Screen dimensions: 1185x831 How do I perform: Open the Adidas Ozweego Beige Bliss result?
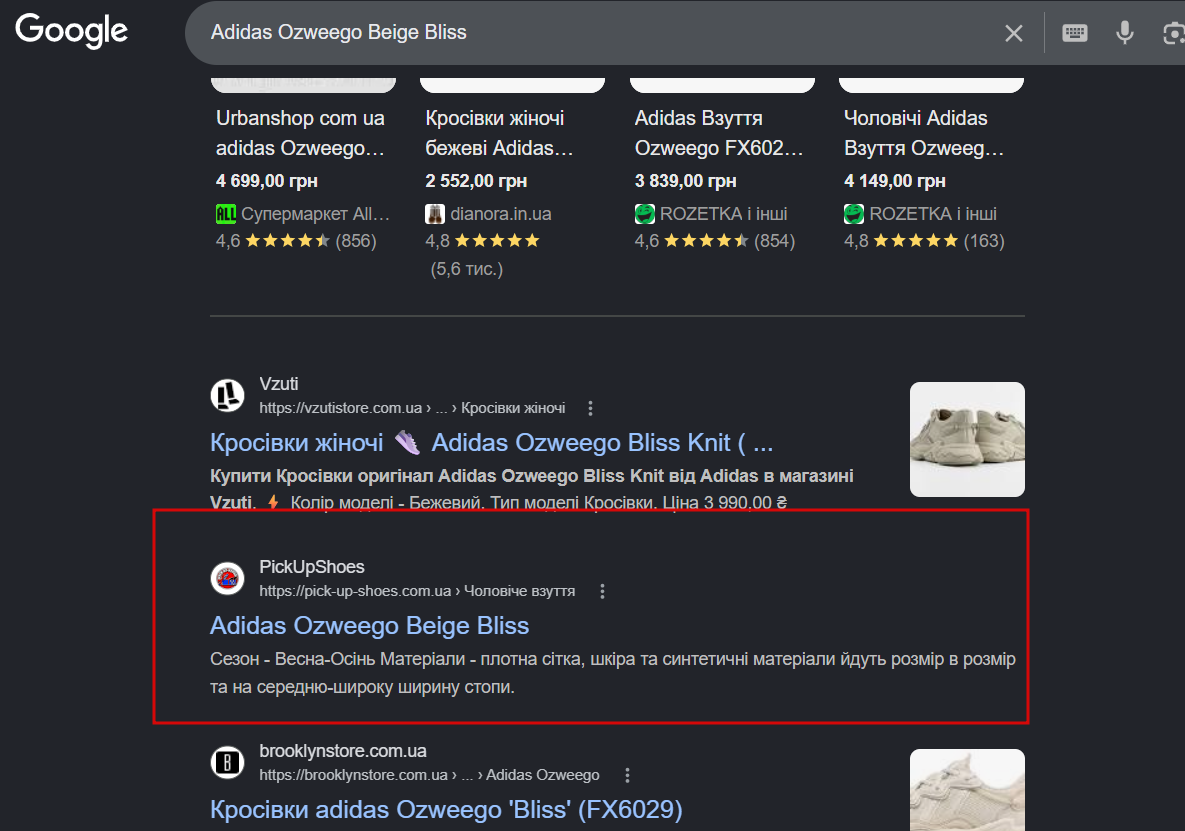tap(370, 626)
